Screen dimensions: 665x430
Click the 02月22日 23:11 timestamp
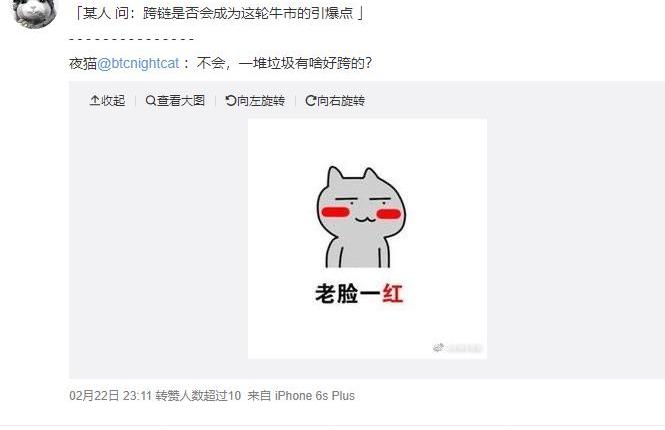point(110,396)
